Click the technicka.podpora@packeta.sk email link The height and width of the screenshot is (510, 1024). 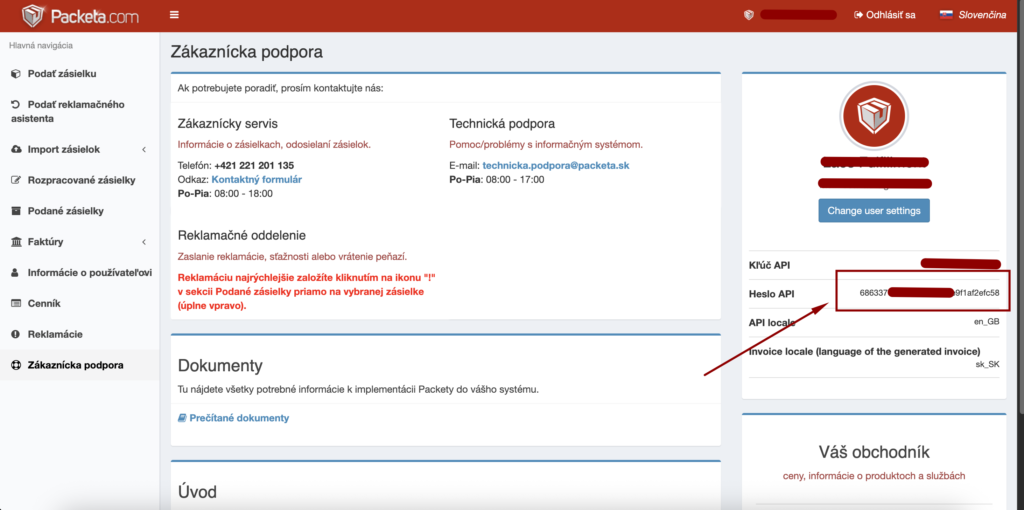coord(555,165)
